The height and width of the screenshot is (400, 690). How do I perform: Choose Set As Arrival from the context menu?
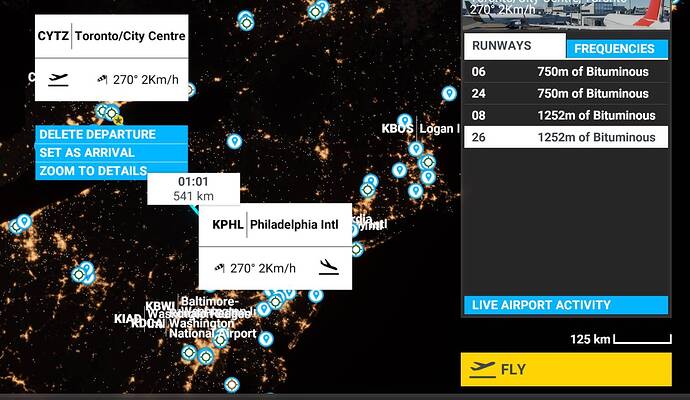[x=112, y=153]
